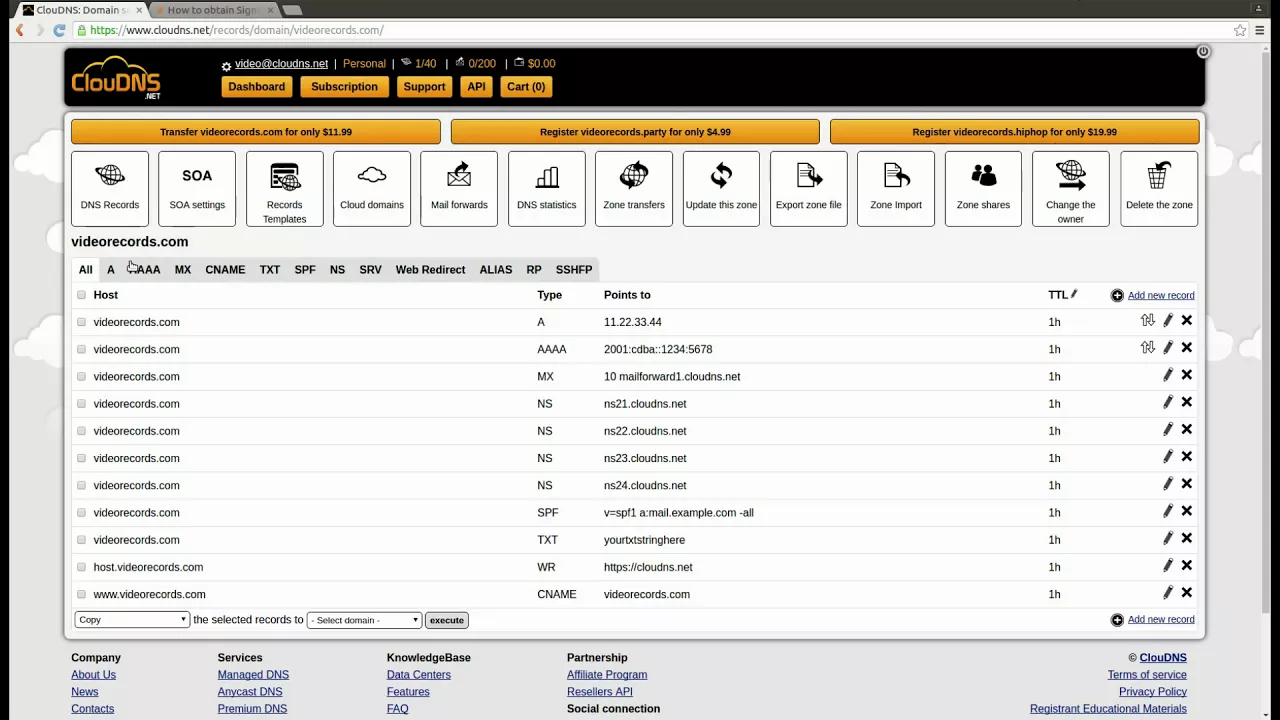Open the DNS Records tool
This screenshot has width=1280, height=720.
pos(110,188)
